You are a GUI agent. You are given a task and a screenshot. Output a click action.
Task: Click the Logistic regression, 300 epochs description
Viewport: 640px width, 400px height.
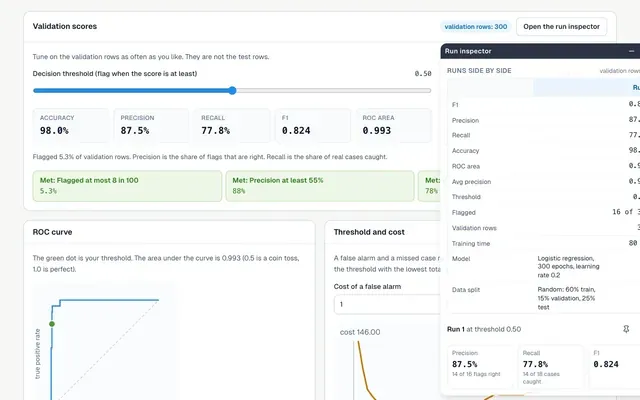568,267
